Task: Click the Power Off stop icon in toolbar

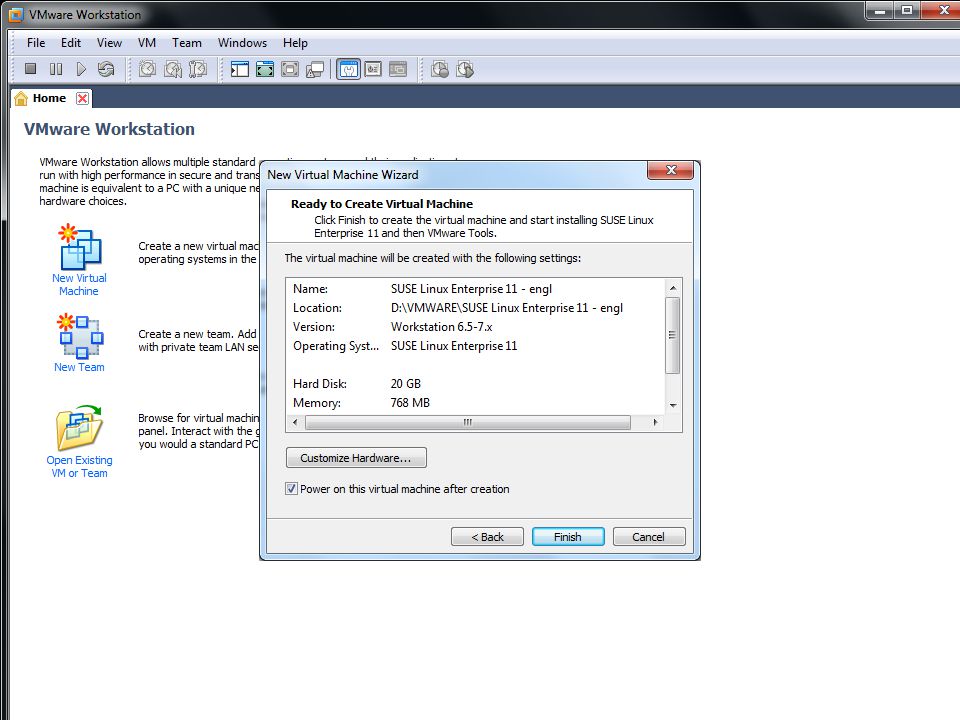Action: coord(30,69)
